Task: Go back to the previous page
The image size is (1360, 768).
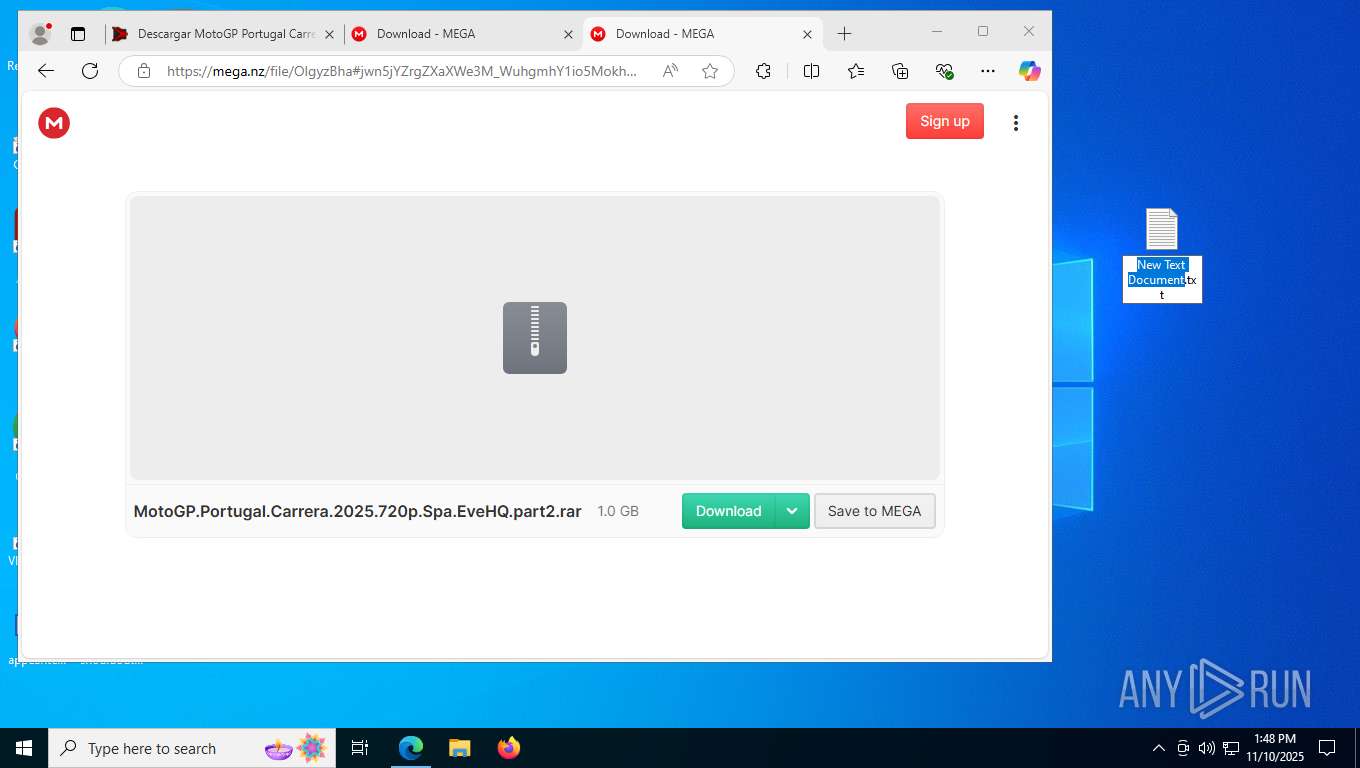Action: [45, 71]
